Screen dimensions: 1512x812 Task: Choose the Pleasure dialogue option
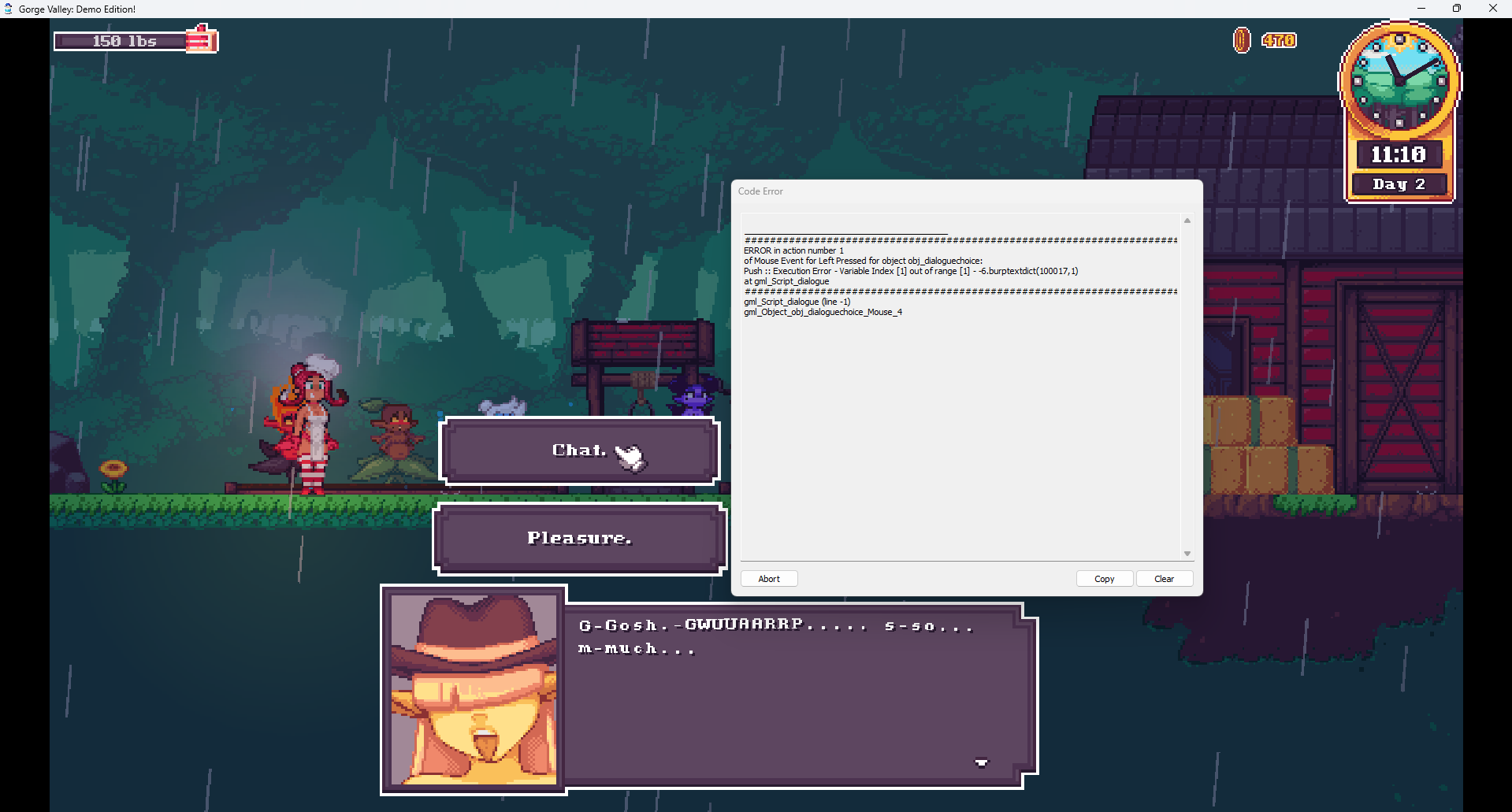(579, 539)
